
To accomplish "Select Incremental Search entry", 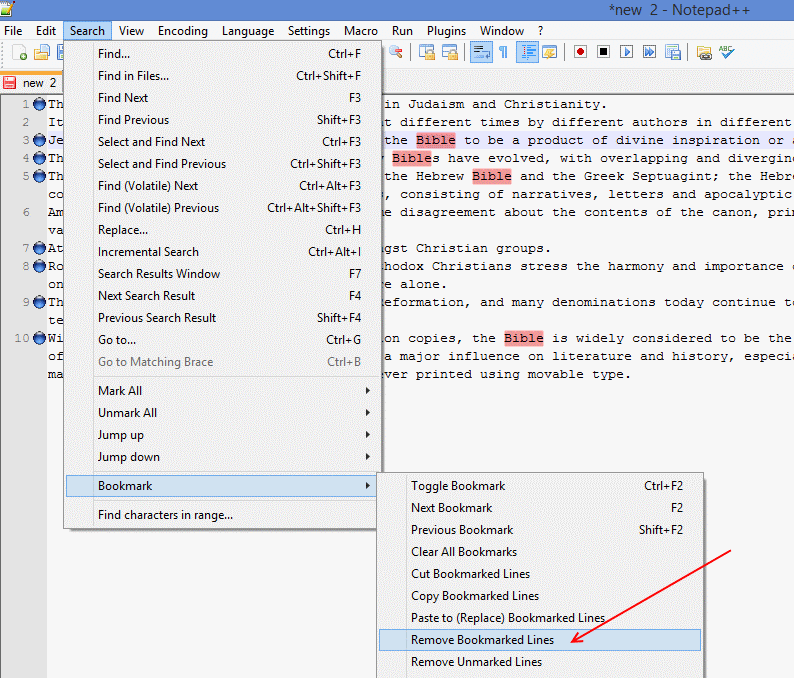I will click(222, 252).
